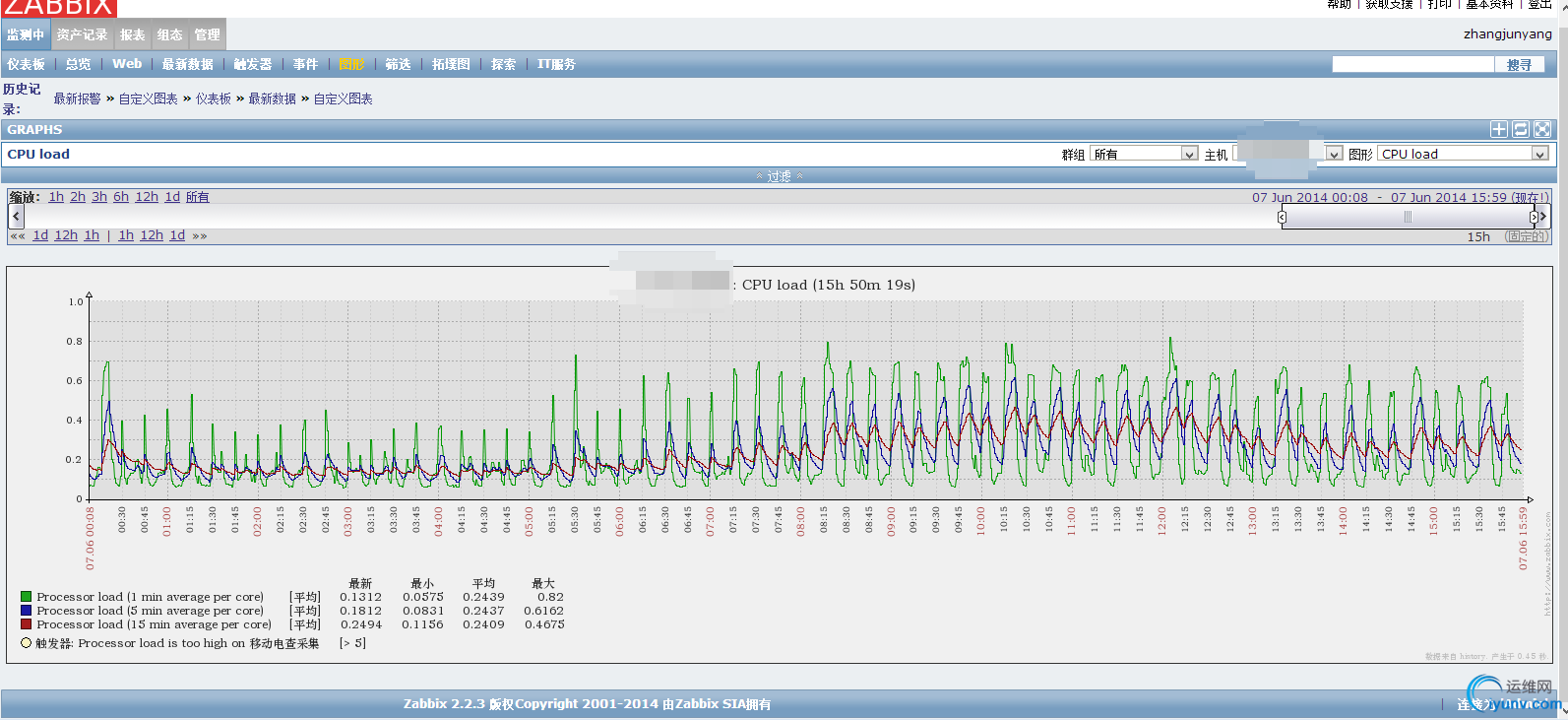Click the add to favourites plus icon
This screenshot has height=720, width=1568.
pyautogui.click(x=1498, y=130)
